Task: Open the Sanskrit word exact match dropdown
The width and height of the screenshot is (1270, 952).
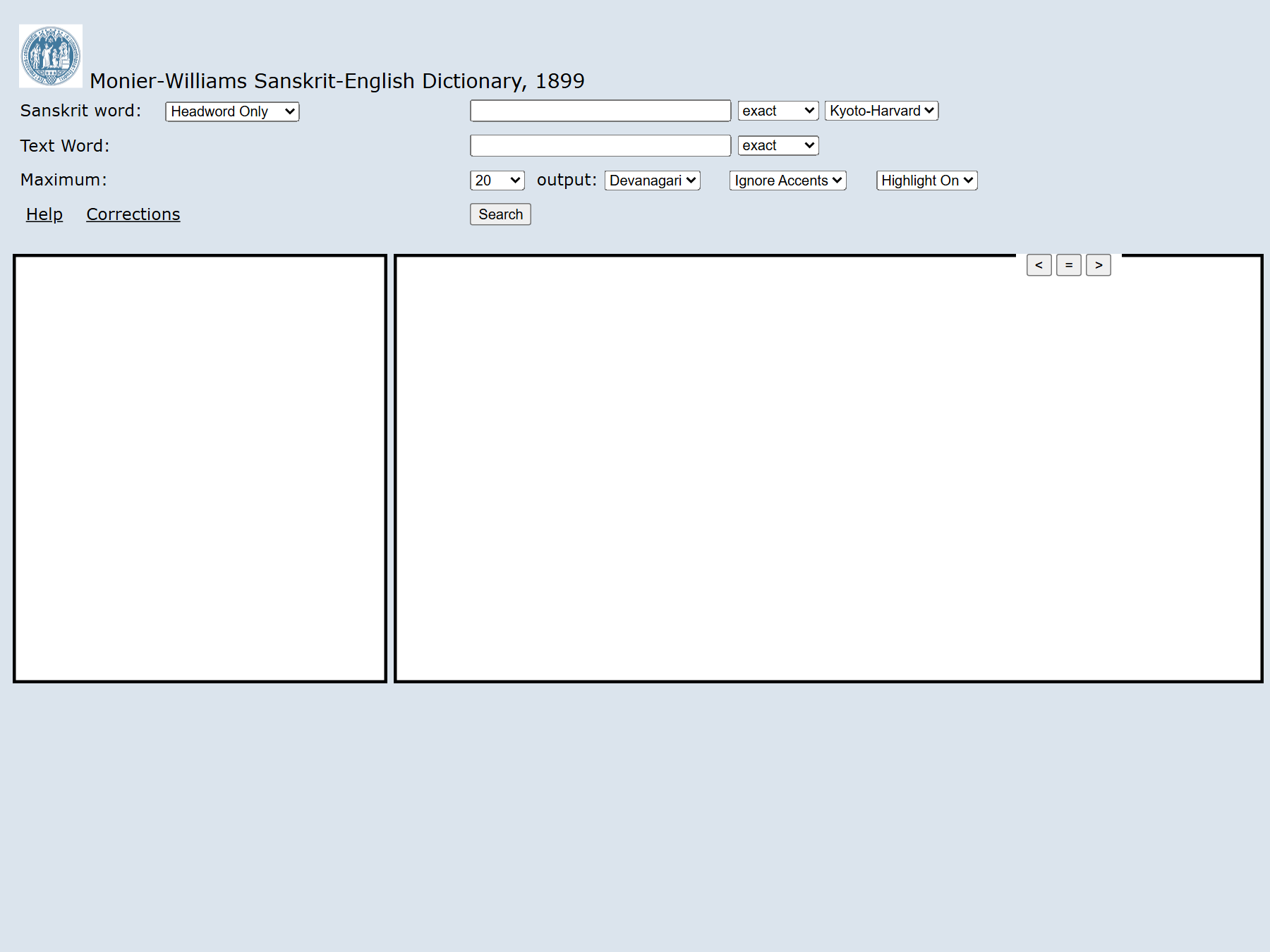Action: [778, 111]
